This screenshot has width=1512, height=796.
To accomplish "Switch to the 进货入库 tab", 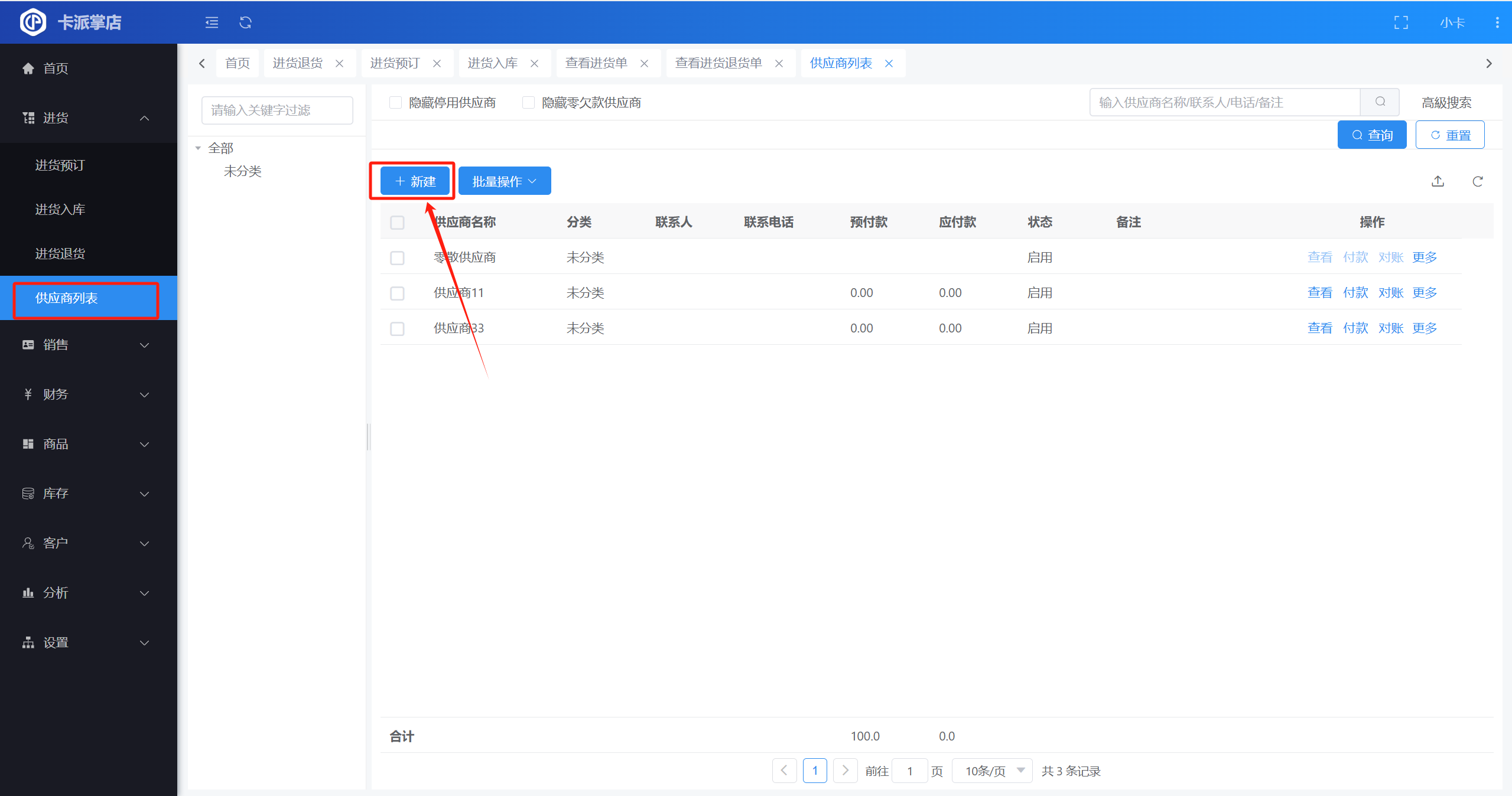I will click(x=492, y=63).
